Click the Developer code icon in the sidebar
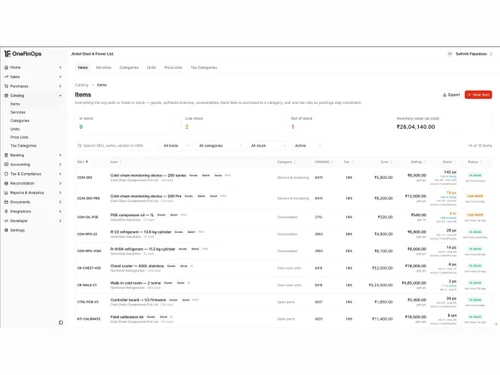Screen dimensions: 500x375 click(6, 221)
